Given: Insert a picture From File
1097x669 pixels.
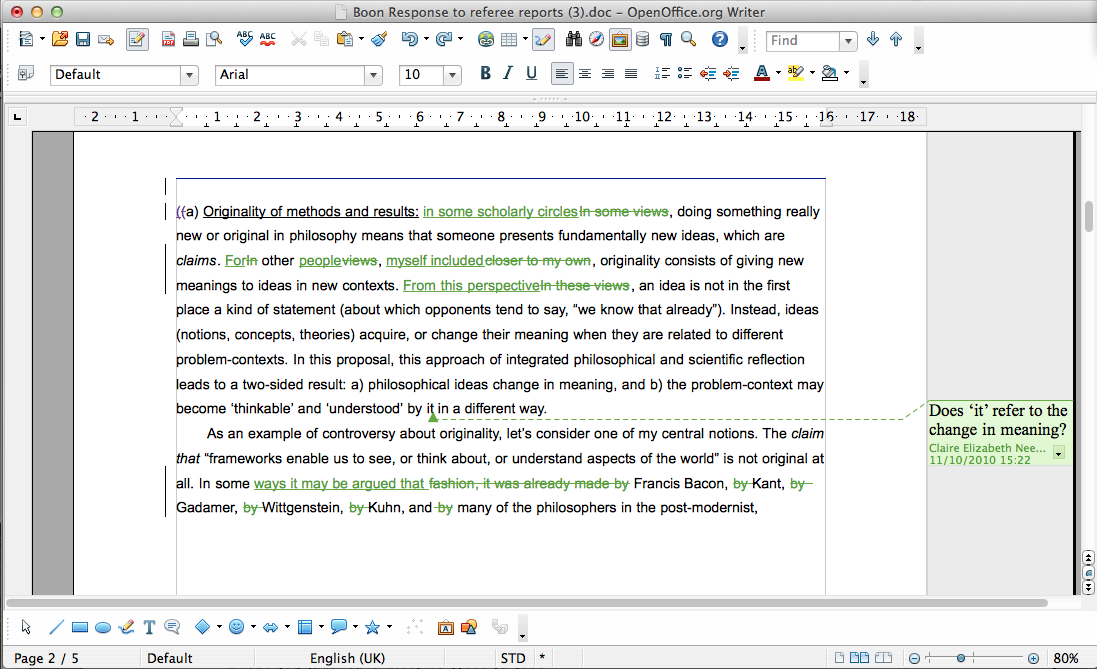Looking at the screenshot, I should pyautogui.click(x=469, y=627).
